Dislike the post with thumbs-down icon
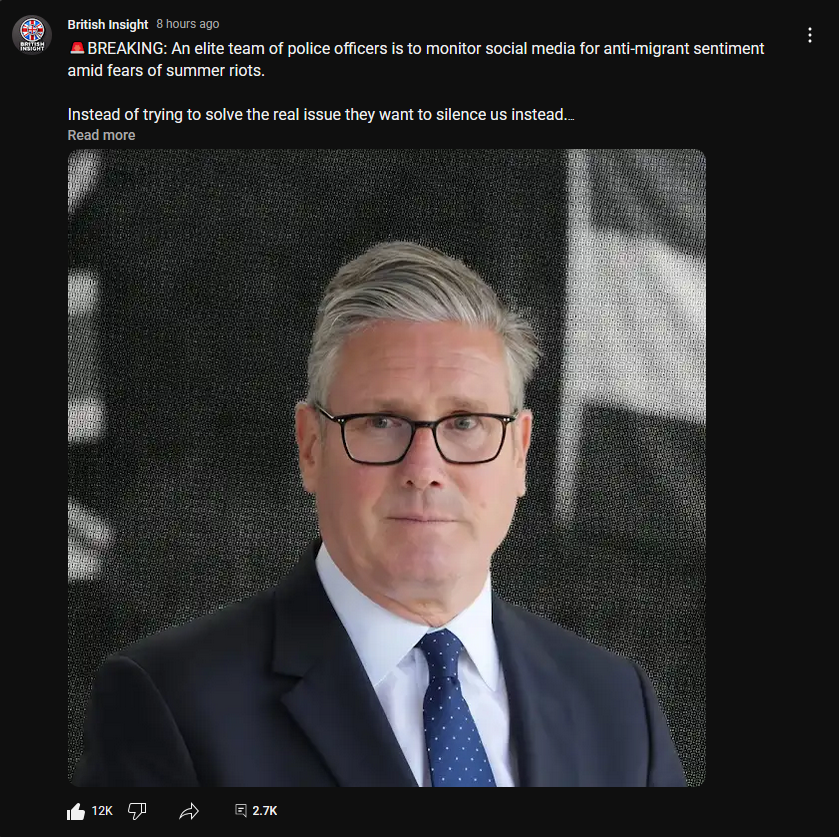 (137, 811)
